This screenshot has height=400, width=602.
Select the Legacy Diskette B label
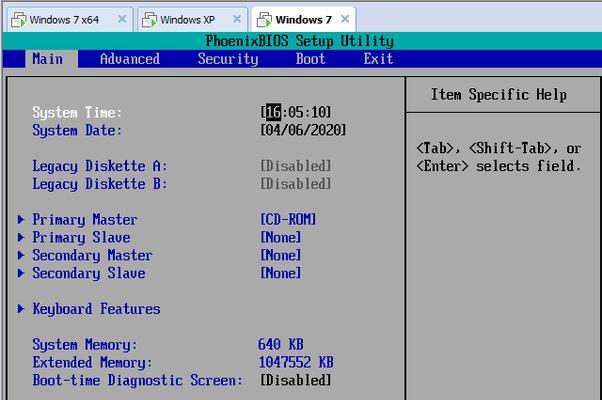100,184
